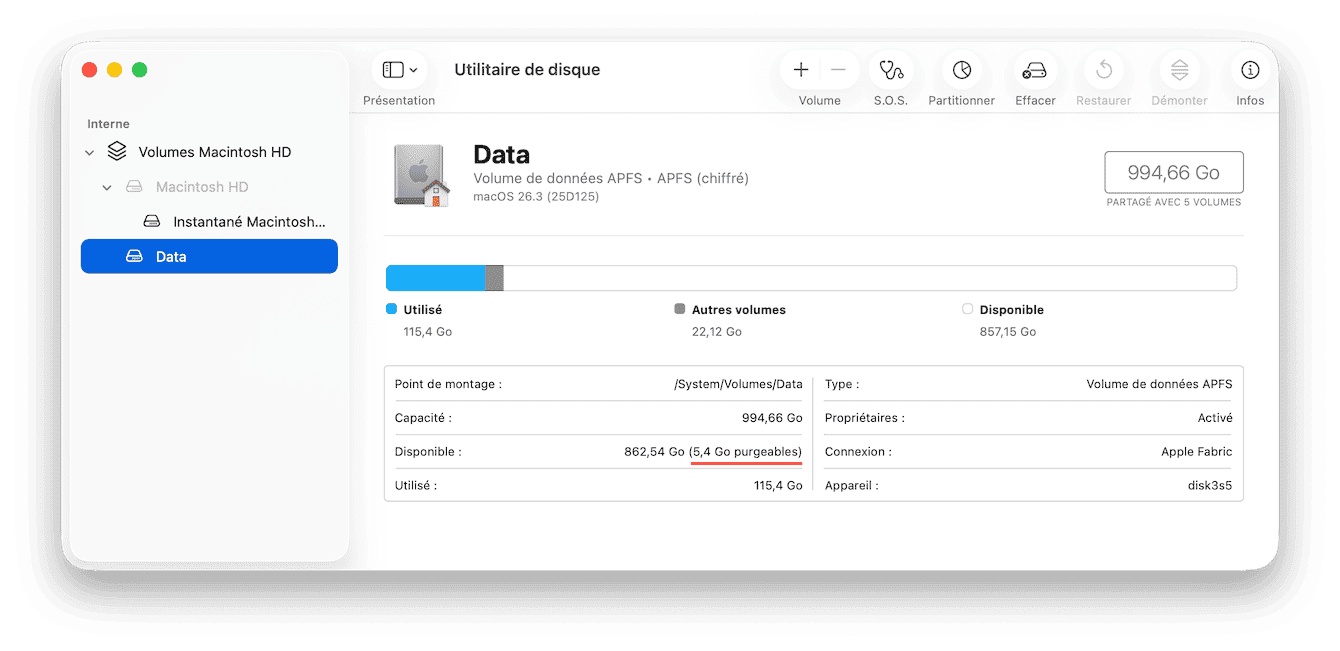Viewport: 1340px width, 651px height.
Task: Select Data in the sidebar
Action: coord(171,256)
